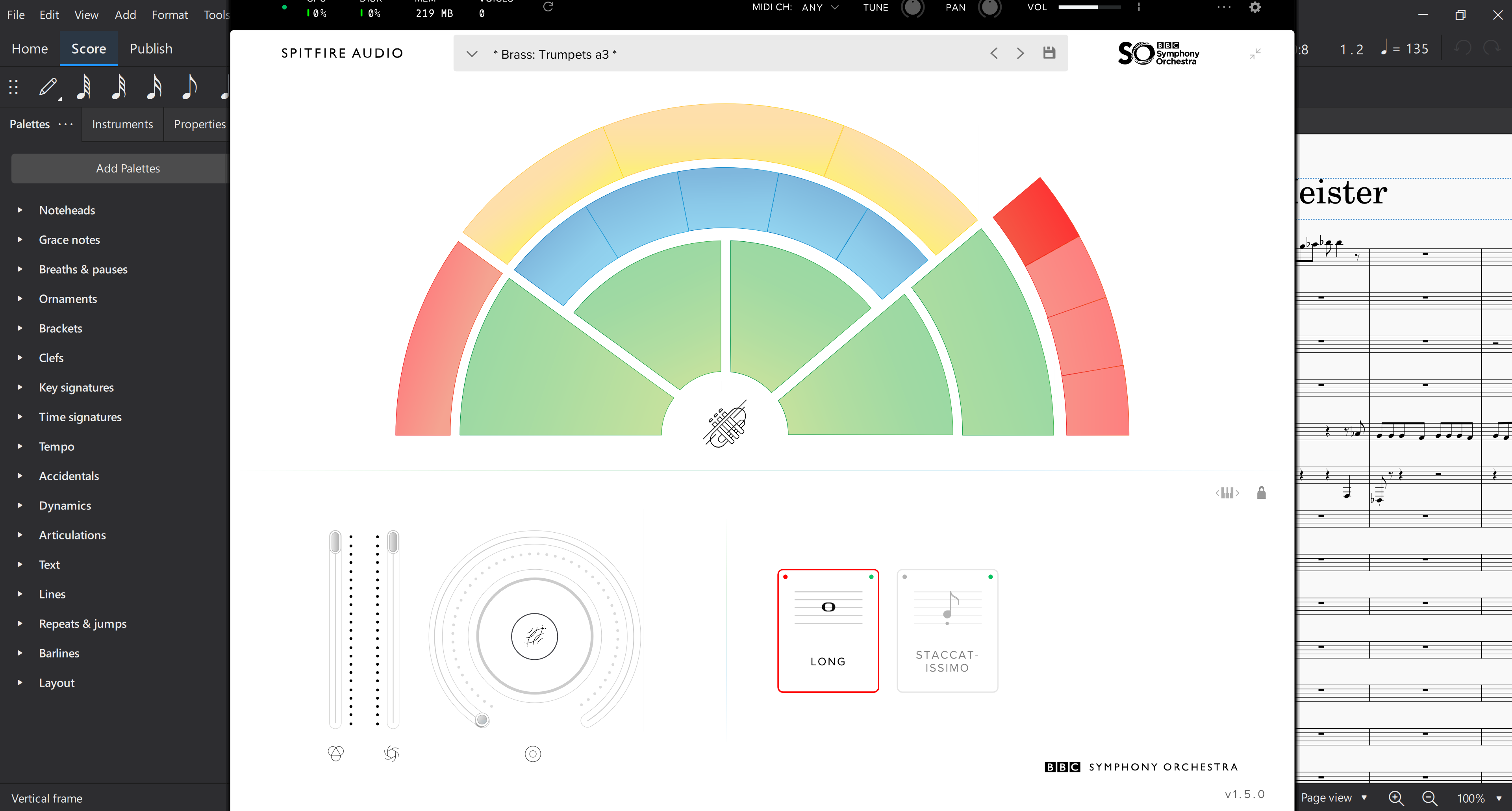Click the padlock lock icon

[x=1261, y=493]
